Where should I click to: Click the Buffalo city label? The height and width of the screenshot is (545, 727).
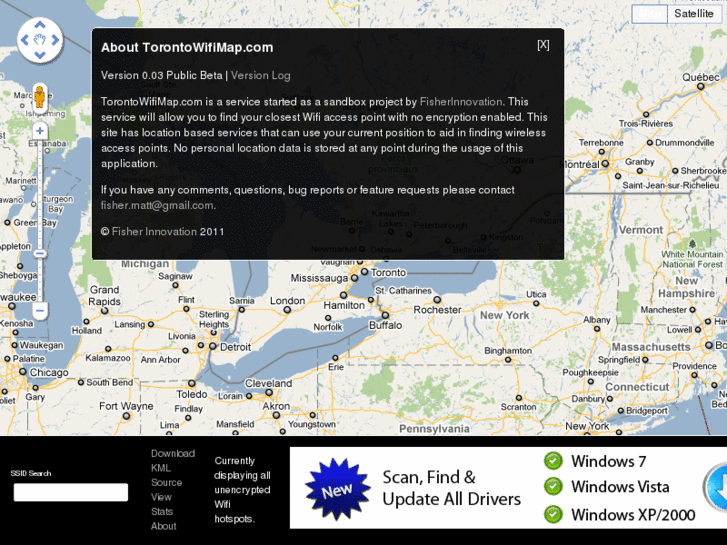[385, 325]
